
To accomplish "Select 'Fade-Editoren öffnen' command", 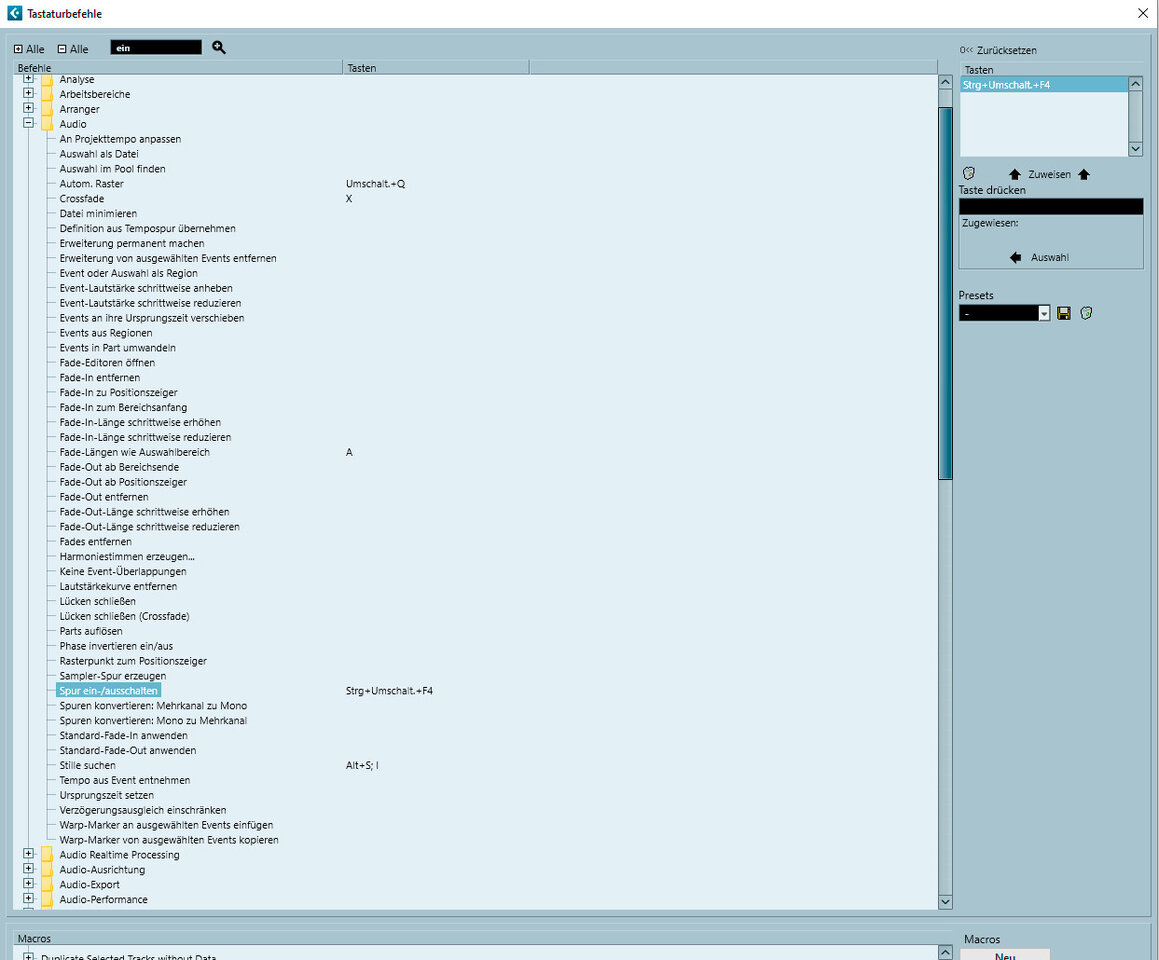I will coord(107,362).
